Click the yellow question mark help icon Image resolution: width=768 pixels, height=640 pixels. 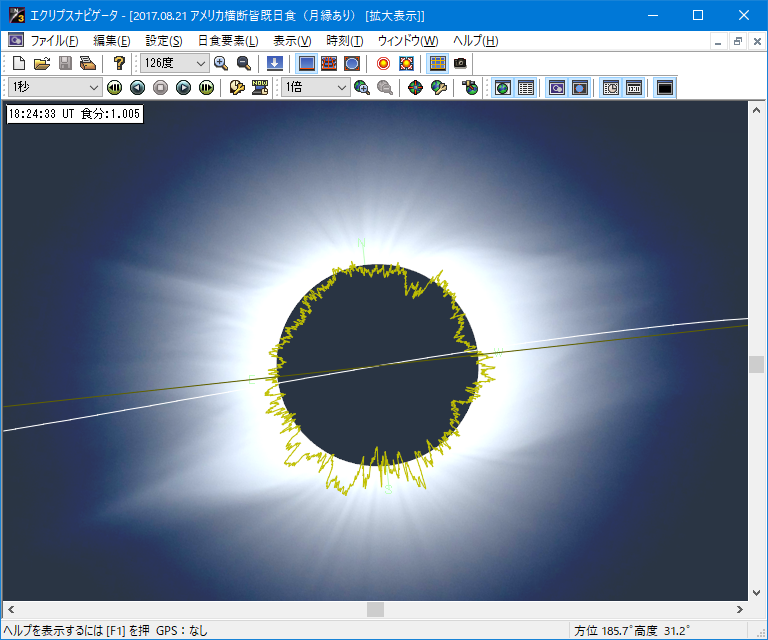pyautogui.click(x=119, y=63)
